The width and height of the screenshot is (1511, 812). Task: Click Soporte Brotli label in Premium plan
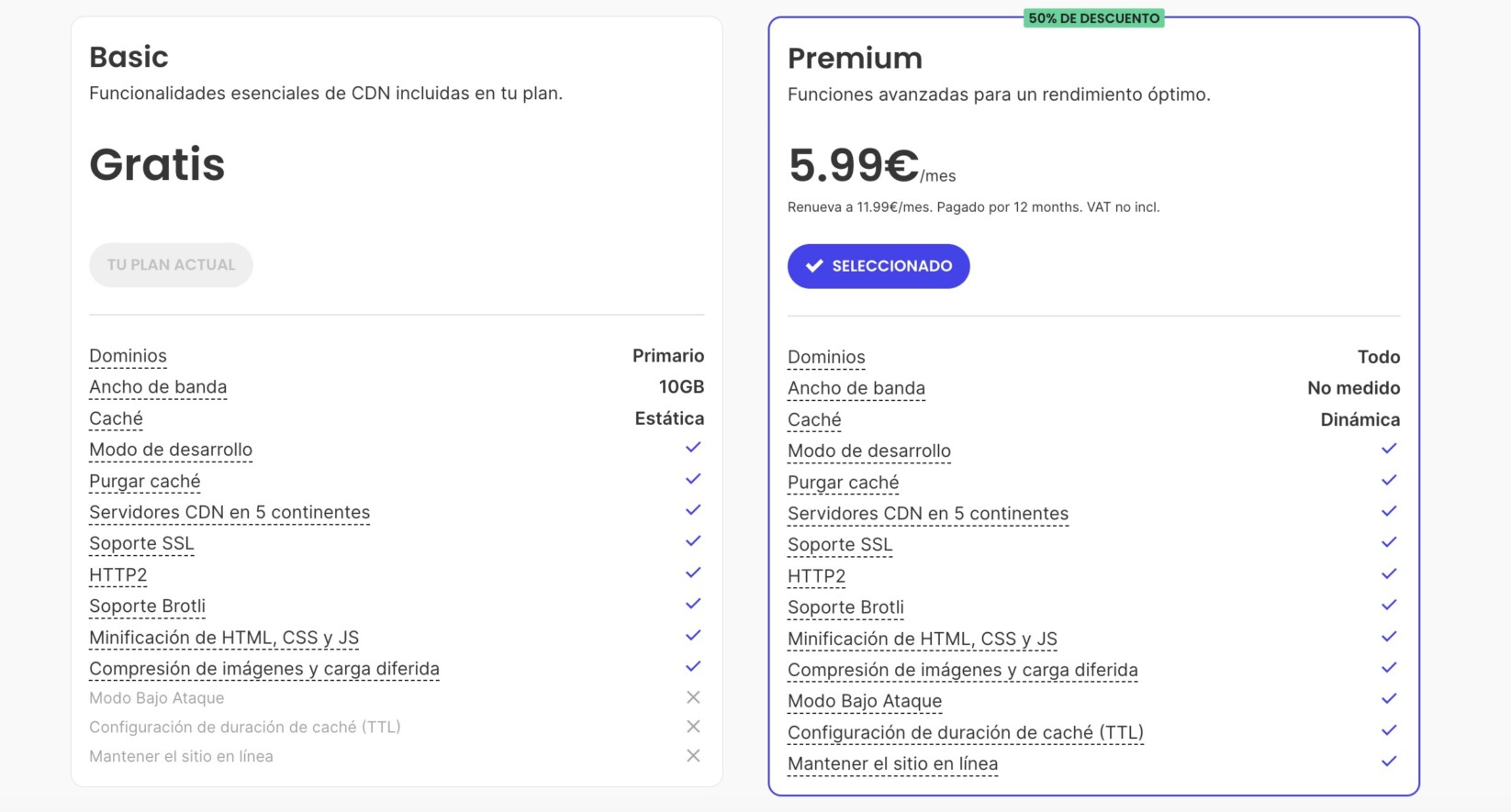coord(845,607)
